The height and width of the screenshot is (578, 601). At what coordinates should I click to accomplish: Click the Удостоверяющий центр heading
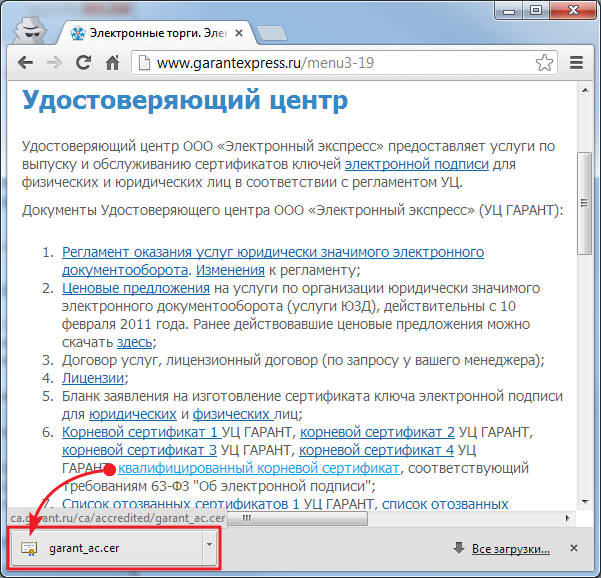[185, 100]
